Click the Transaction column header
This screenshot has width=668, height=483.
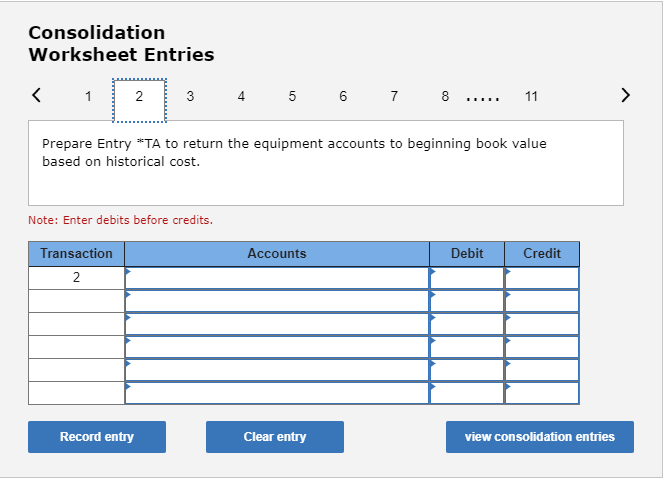76,254
